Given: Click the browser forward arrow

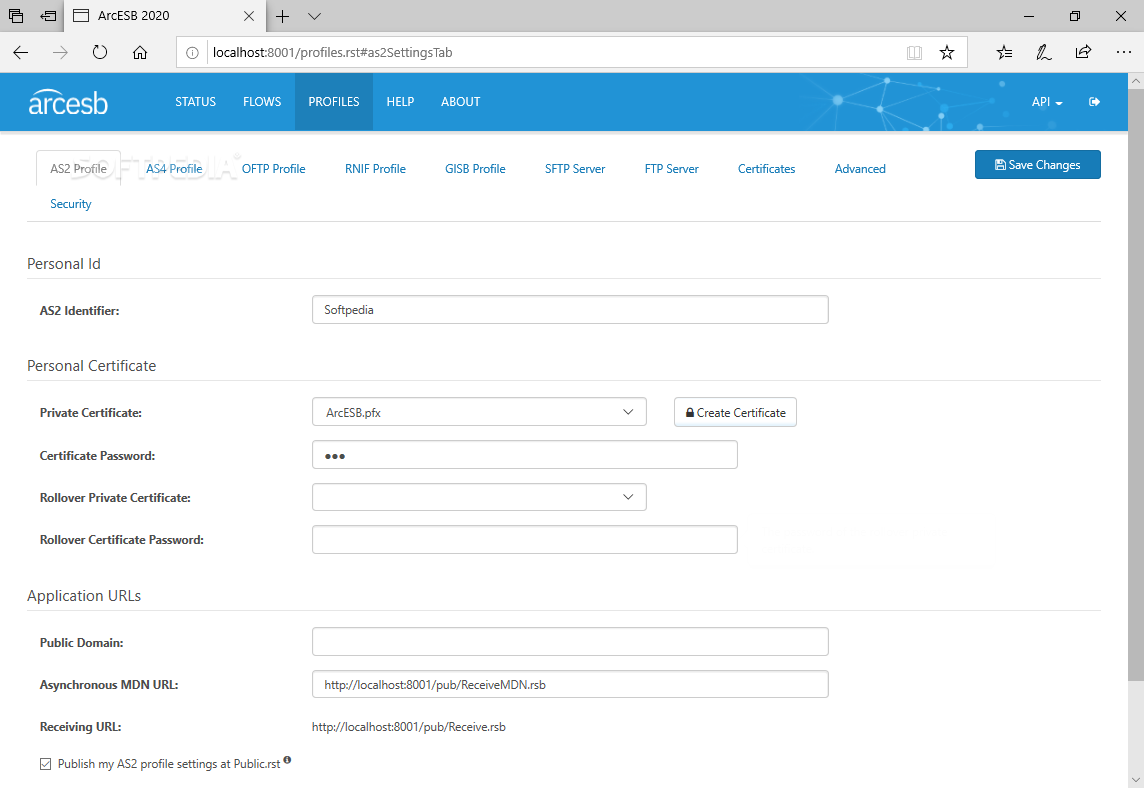Looking at the screenshot, I should pos(60,53).
